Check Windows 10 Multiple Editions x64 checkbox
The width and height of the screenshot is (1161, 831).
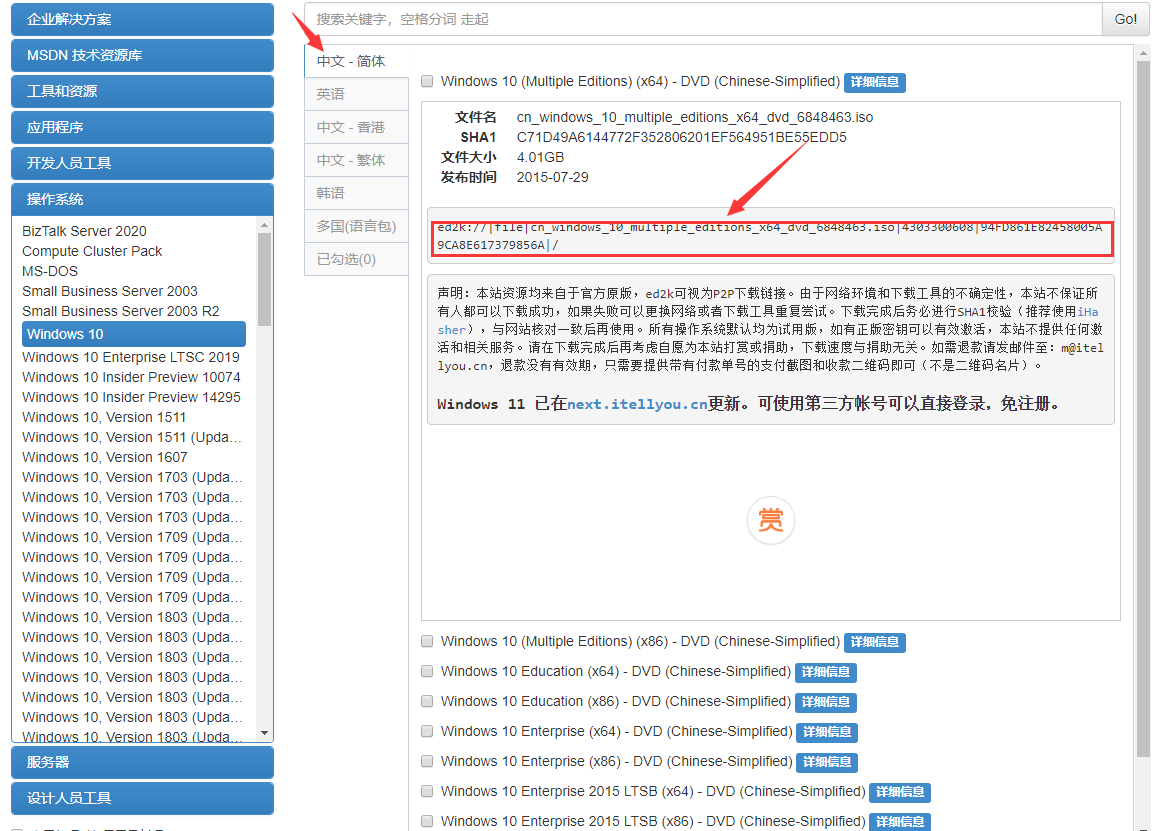point(427,81)
